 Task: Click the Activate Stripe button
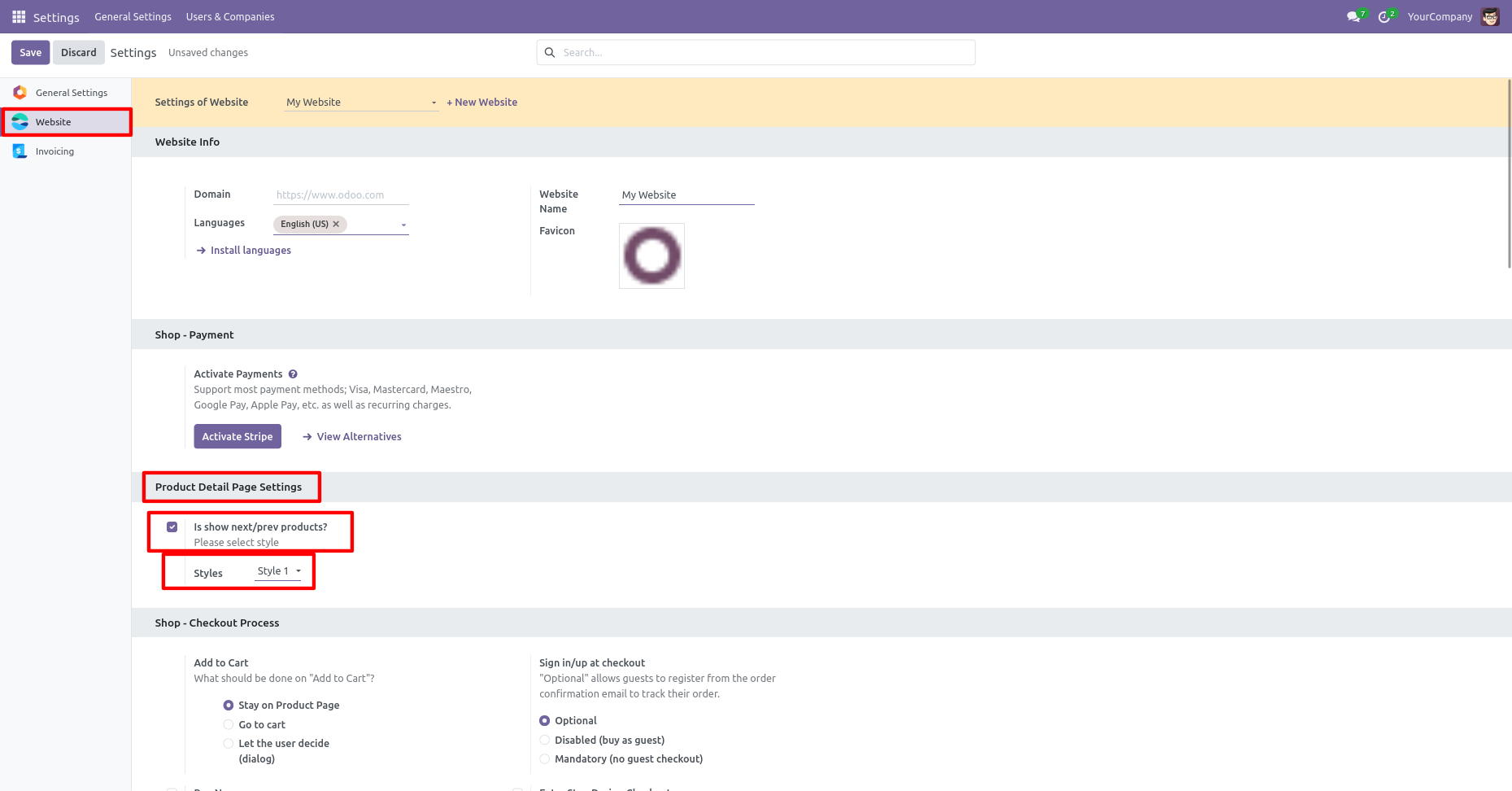tap(237, 437)
